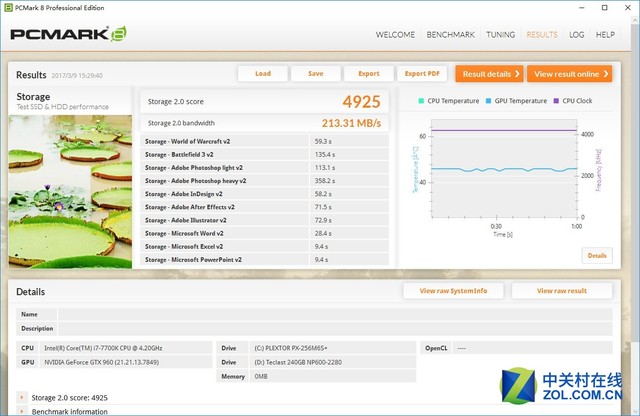Select Storage - Adobe Photoshop heavy v2 row
The height and width of the screenshot is (416, 640).
pos(264,180)
